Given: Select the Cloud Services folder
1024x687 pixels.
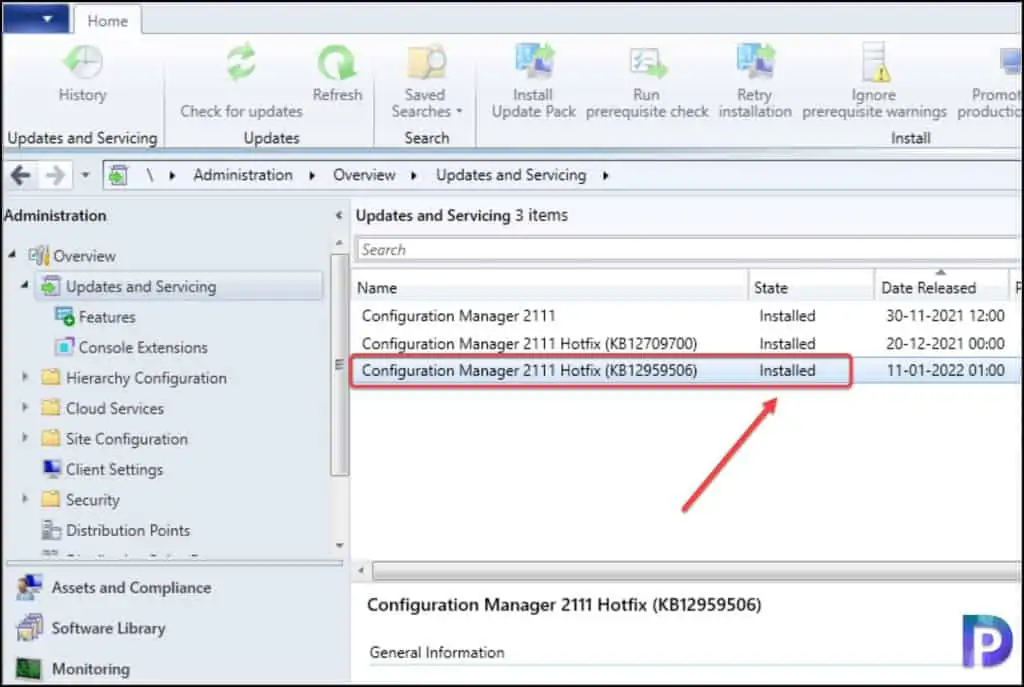Looking at the screenshot, I should click(114, 409).
